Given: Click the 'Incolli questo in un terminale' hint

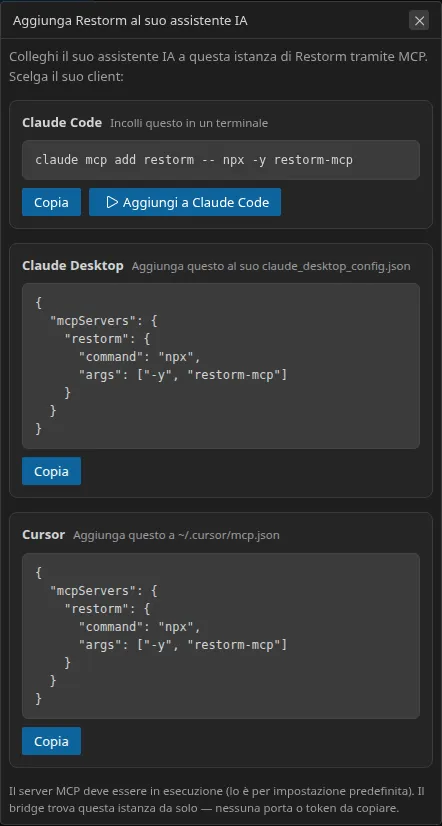Looking at the screenshot, I should [x=189, y=123].
